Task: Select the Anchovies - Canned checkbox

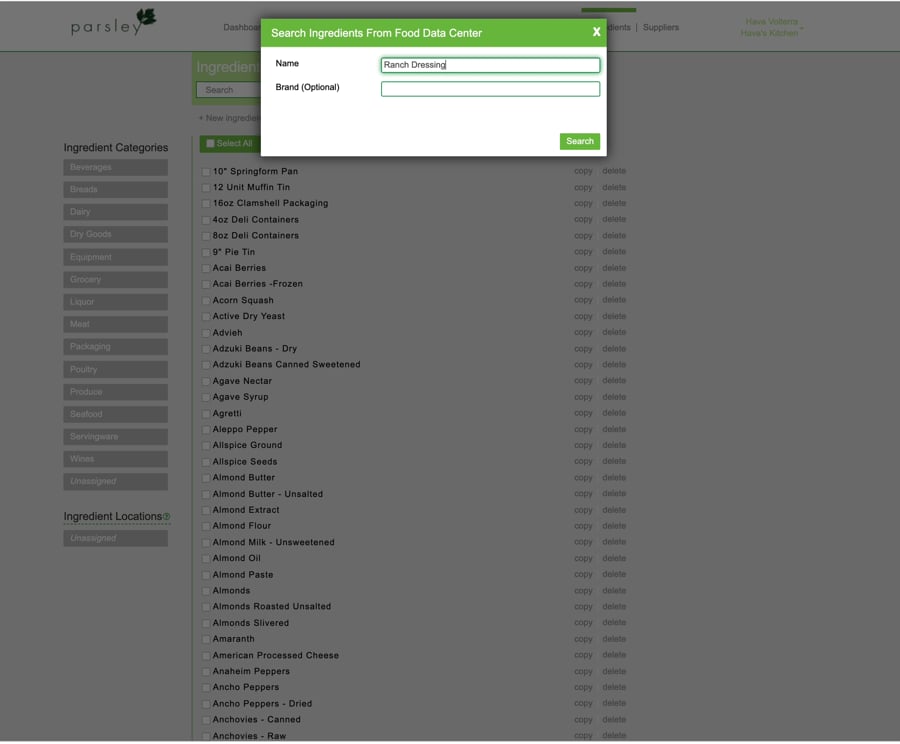Action: pyautogui.click(x=206, y=719)
